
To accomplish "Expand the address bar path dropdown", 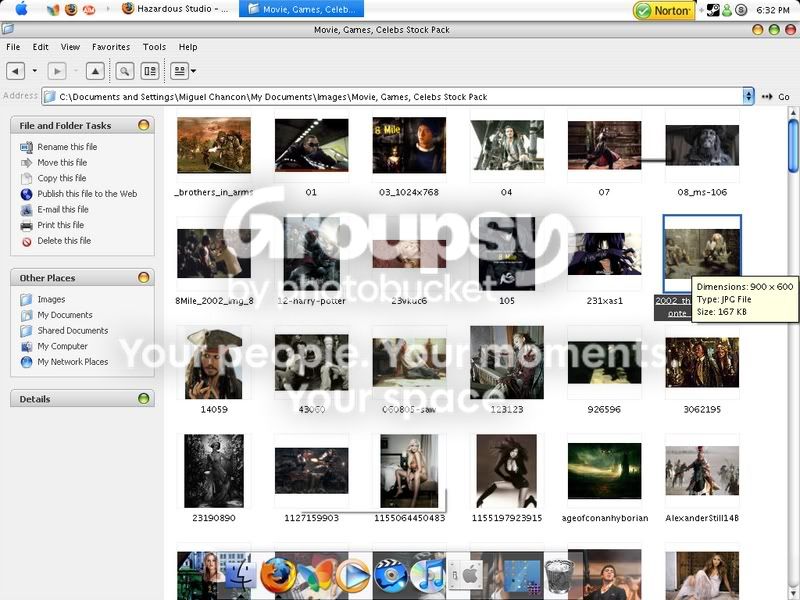I will click(748, 96).
